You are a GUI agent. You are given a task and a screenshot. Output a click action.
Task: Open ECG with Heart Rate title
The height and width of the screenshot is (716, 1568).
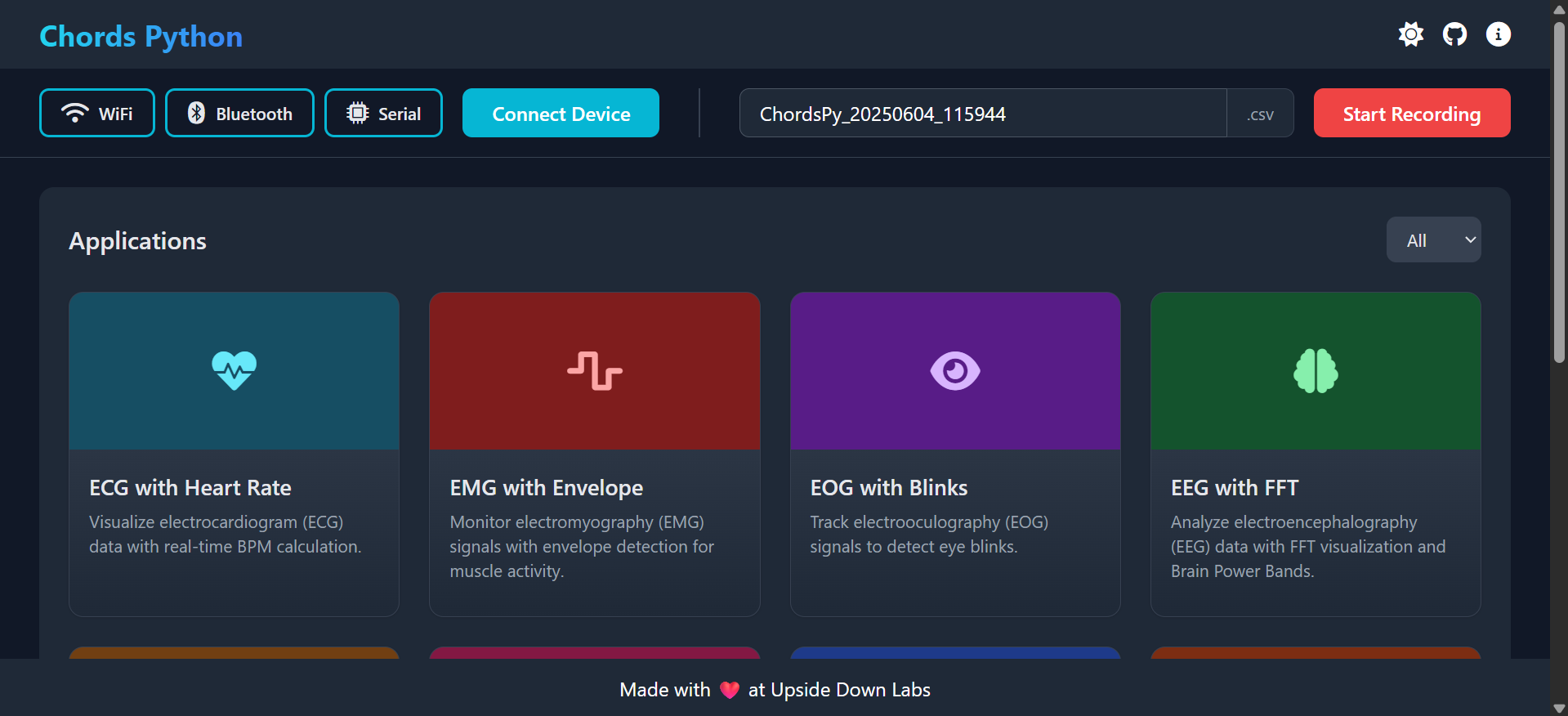coord(190,488)
